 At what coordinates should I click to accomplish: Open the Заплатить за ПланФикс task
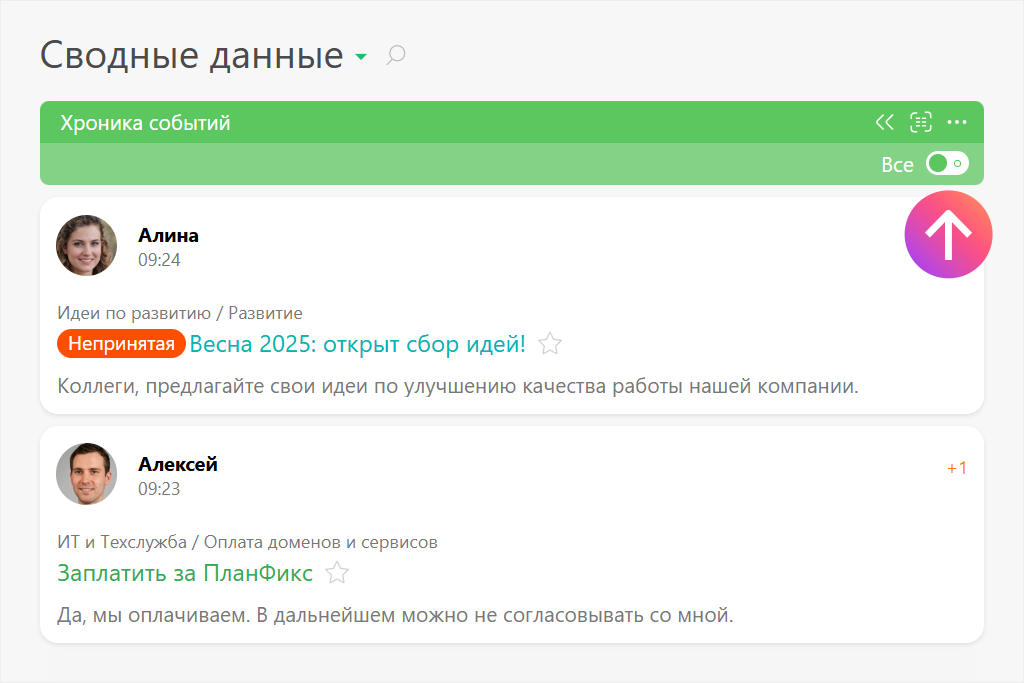[x=185, y=574]
